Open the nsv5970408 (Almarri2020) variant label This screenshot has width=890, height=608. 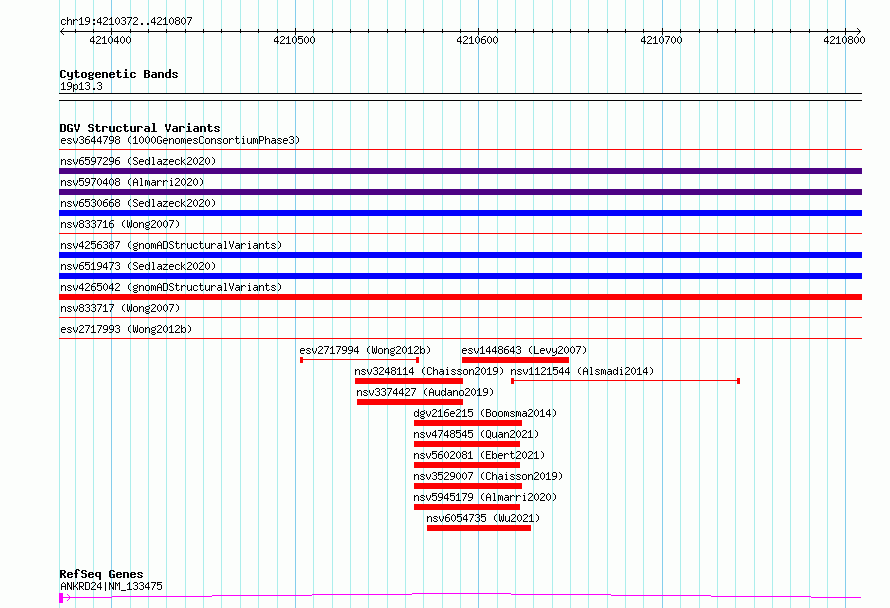coord(132,182)
